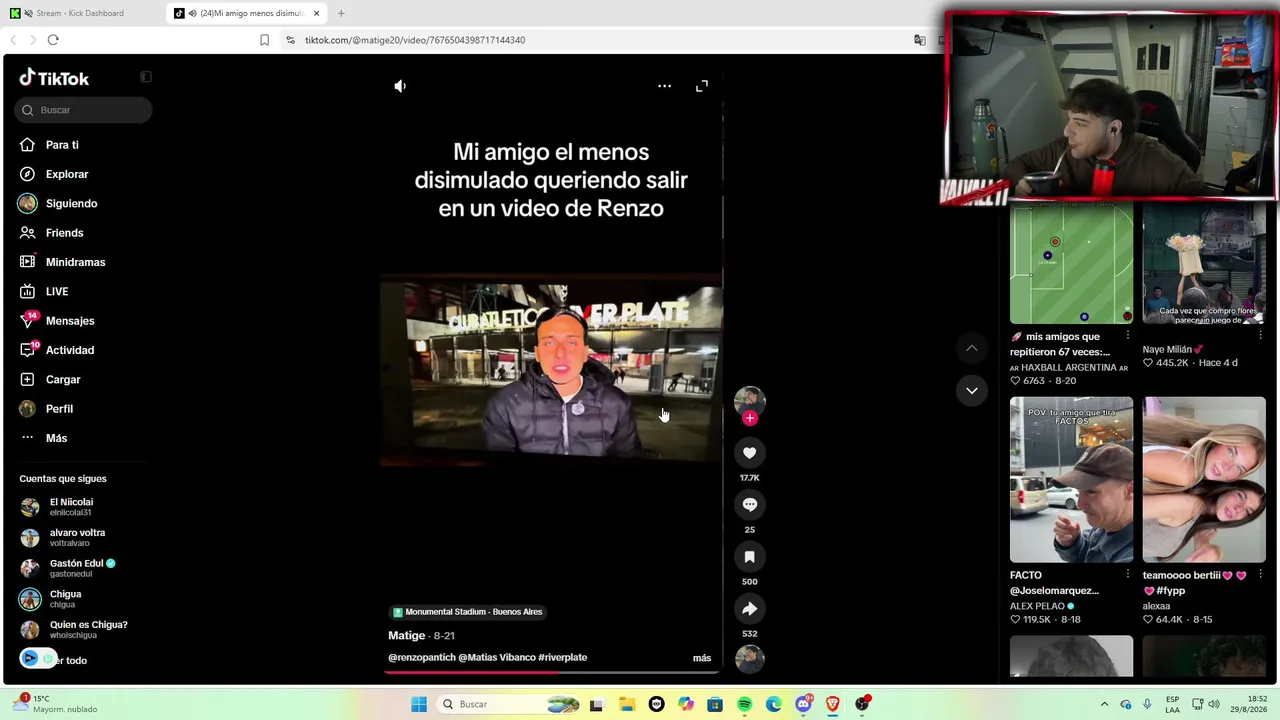Open the teamoooo bertiii video thumbnail
Image resolution: width=1280 pixels, height=720 pixels.
(1204, 480)
